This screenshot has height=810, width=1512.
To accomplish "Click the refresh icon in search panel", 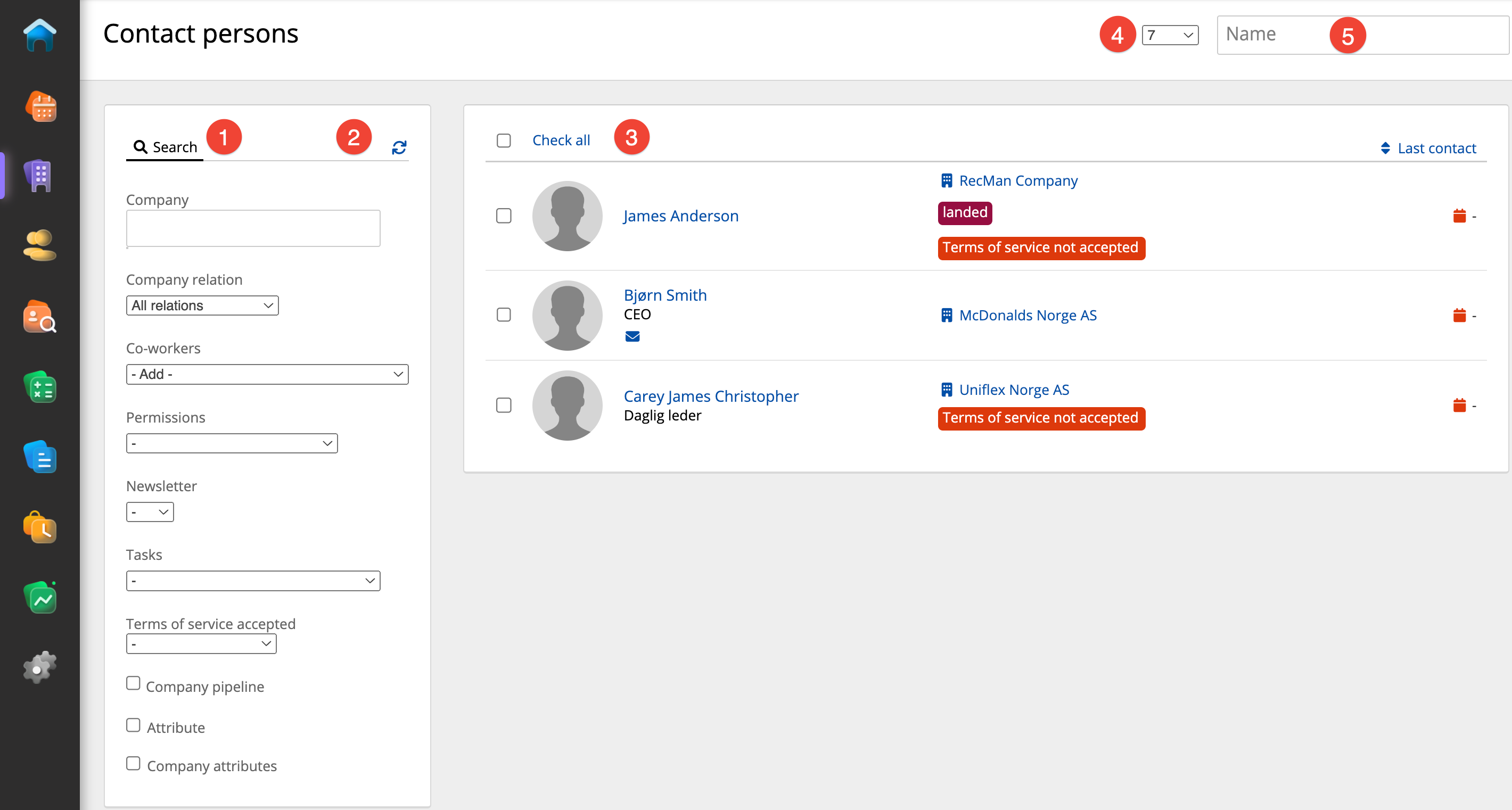I will [x=399, y=148].
